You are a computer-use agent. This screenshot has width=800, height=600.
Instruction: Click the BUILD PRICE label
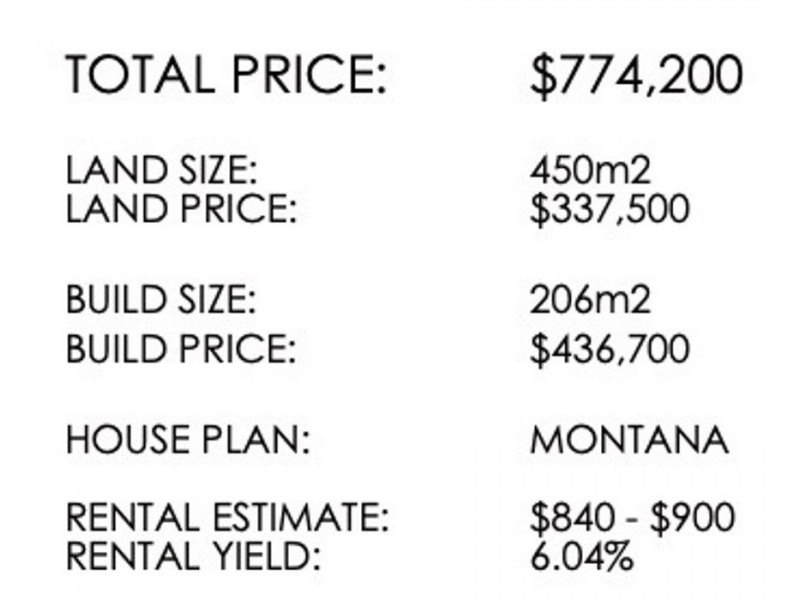tap(181, 348)
